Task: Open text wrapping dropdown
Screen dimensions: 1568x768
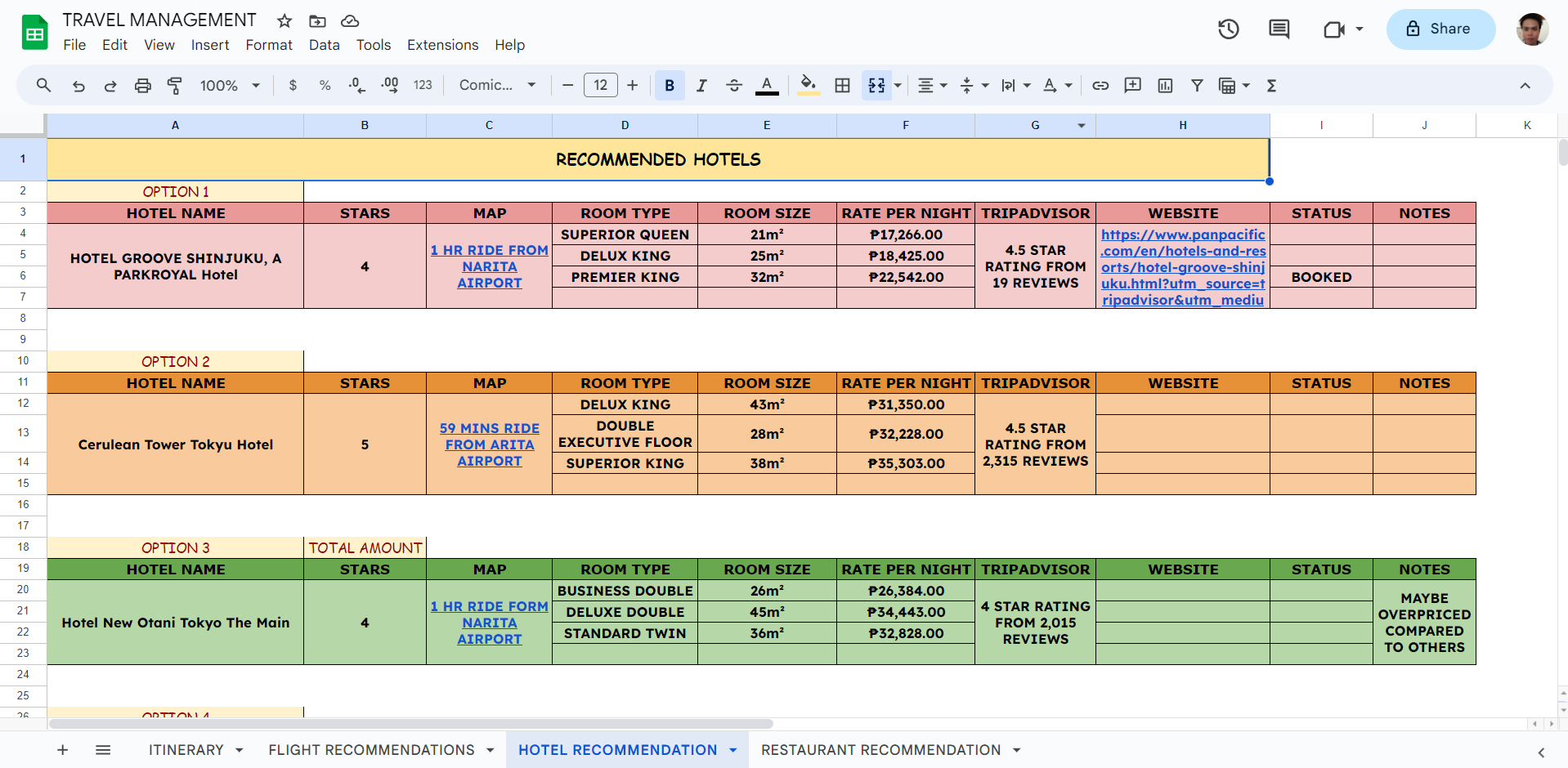Action: pos(1016,85)
